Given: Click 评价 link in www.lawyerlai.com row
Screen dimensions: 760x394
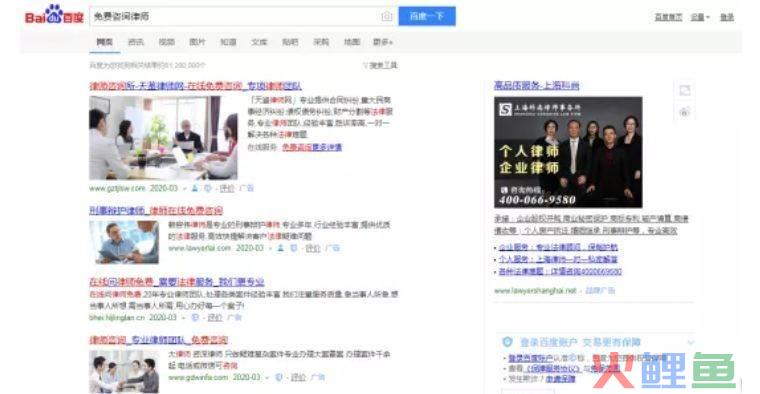Looking at the screenshot, I should click(x=313, y=248).
